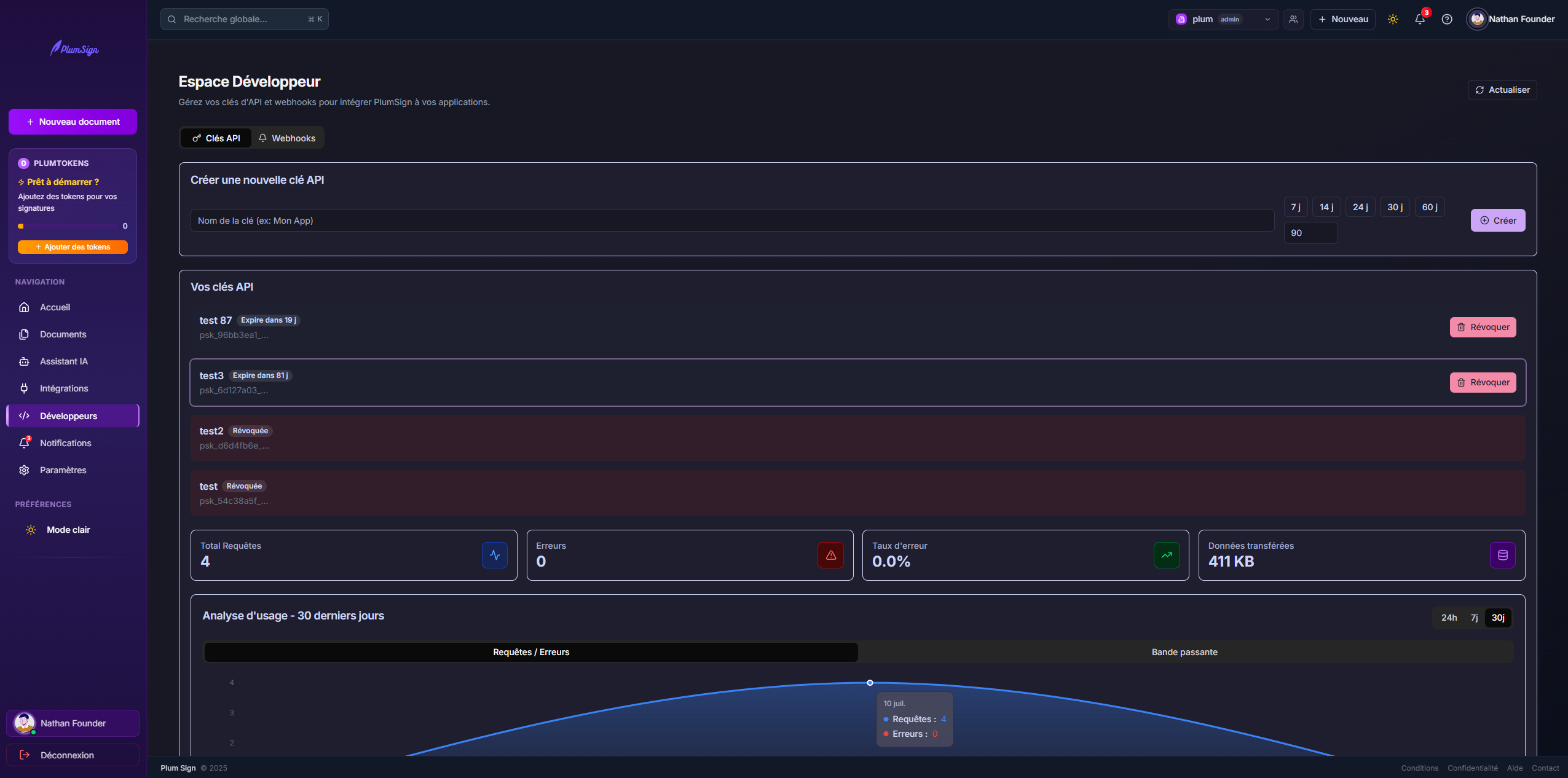Focus the Recherche globale search field
Screen dimensions: 1568x778
tap(244, 19)
